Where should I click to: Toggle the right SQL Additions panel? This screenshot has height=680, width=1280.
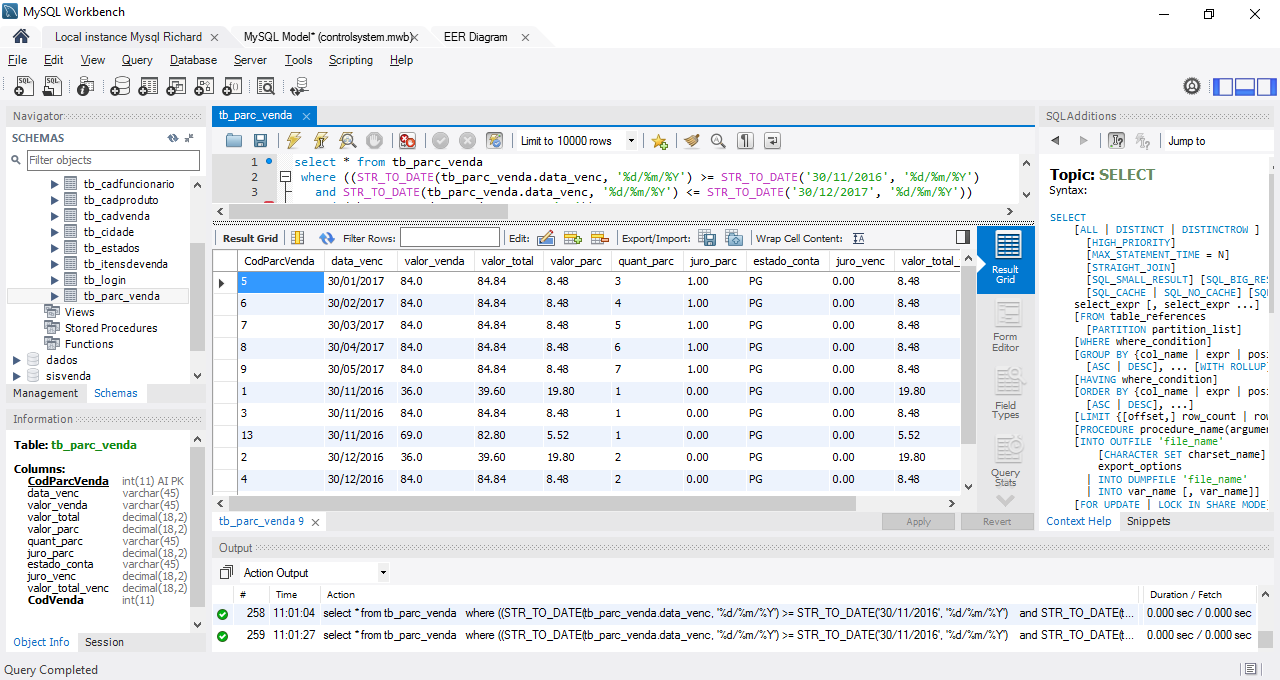pos(1266,86)
